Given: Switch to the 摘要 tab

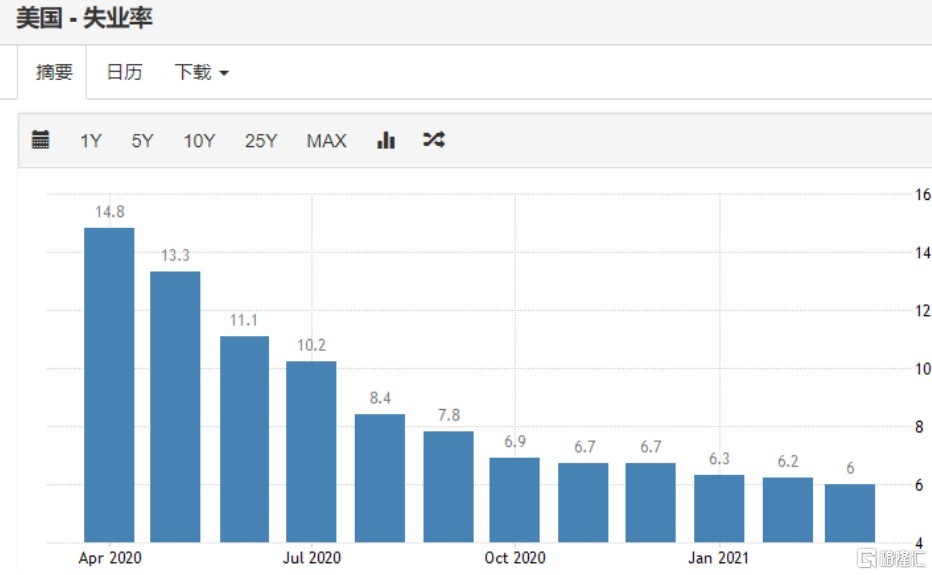Looking at the screenshot, I should pos(54,73).
